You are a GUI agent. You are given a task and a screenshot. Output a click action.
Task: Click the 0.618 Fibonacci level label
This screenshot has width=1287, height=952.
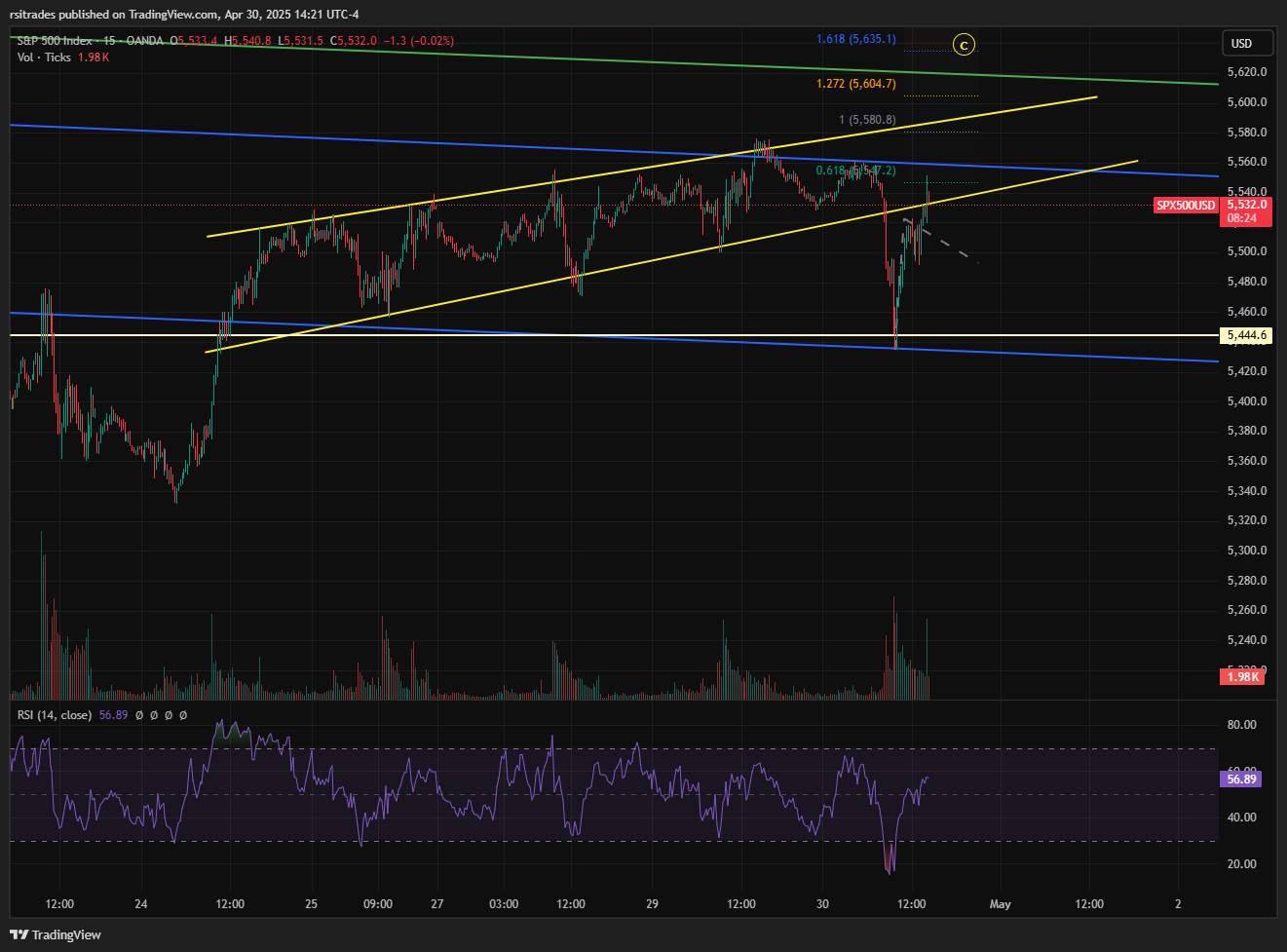coord(855,171)
